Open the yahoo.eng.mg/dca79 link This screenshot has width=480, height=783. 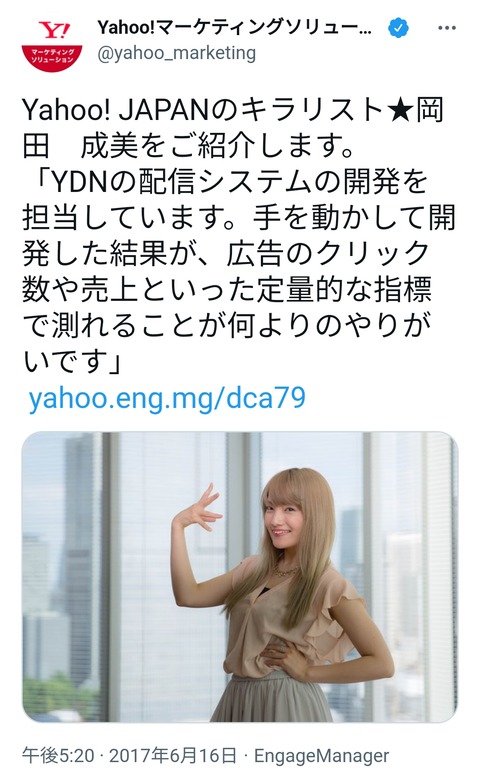point(166,398)
